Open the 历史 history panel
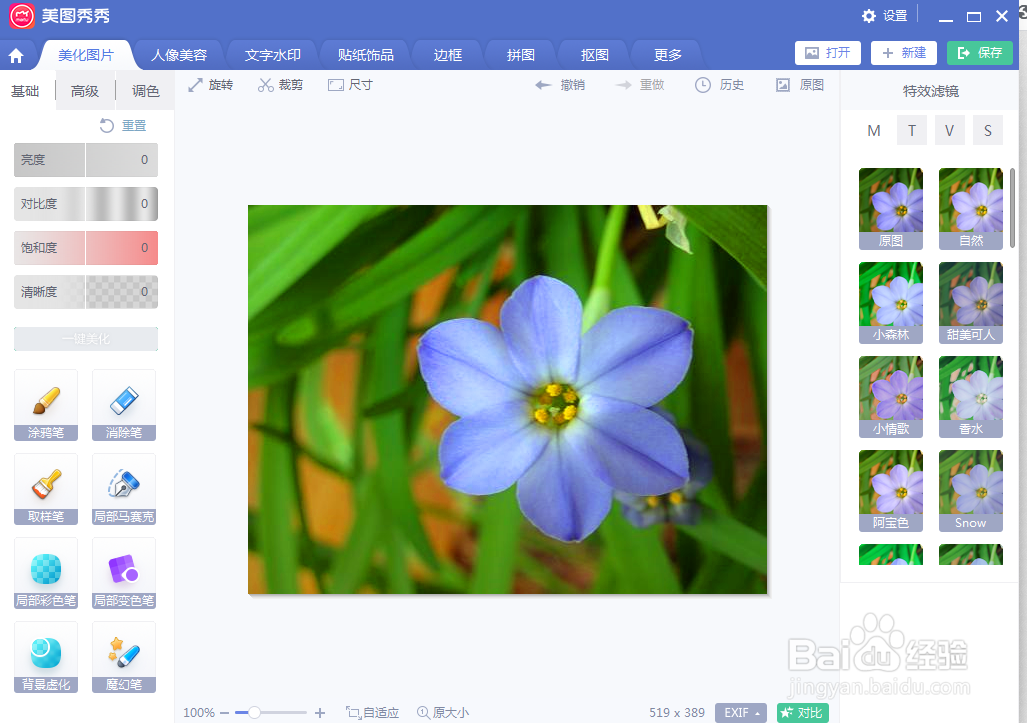 click(x=719, y=85)
